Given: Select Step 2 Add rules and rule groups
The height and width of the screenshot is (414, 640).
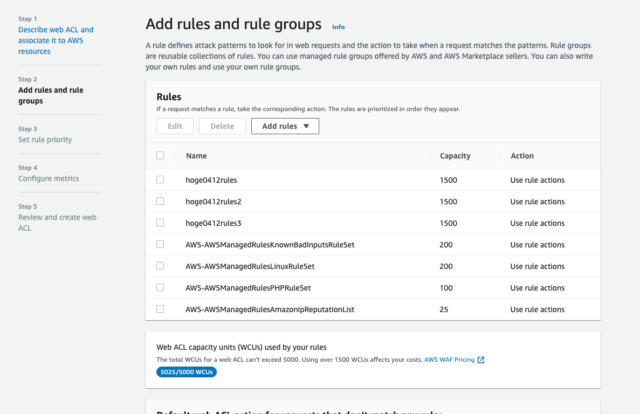Looking at the screenshot, I should [x=51, y=95].
